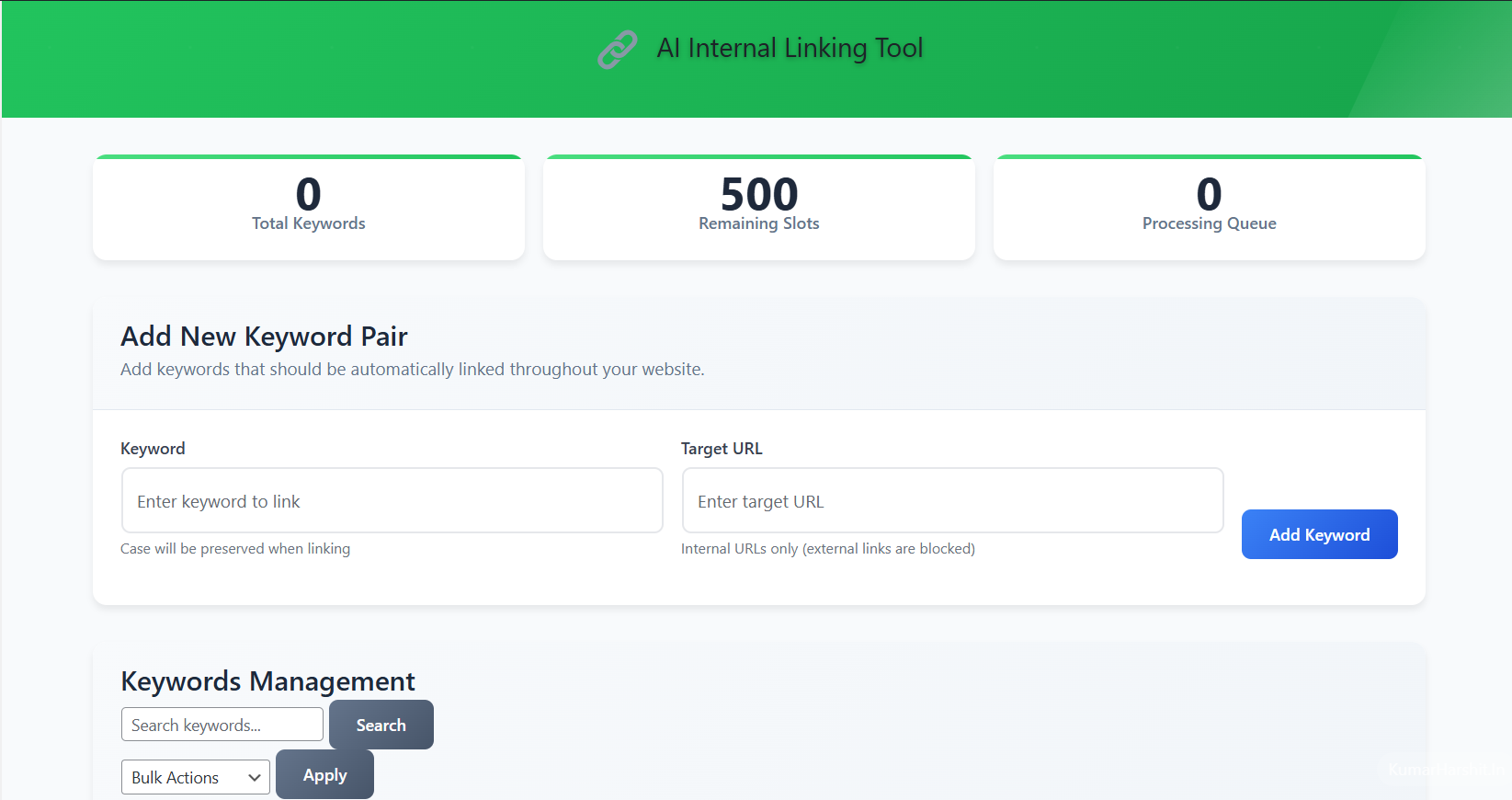1512x800 pixels.
Task: Click the Search keywords input box
Action: tap(222, 725)
